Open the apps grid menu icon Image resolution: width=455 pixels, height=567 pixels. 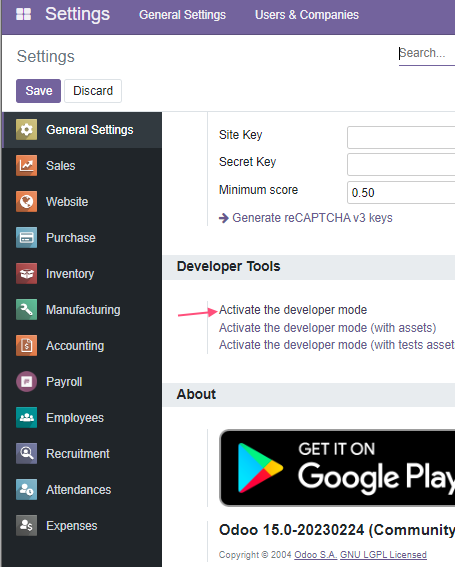coord(24,14)
